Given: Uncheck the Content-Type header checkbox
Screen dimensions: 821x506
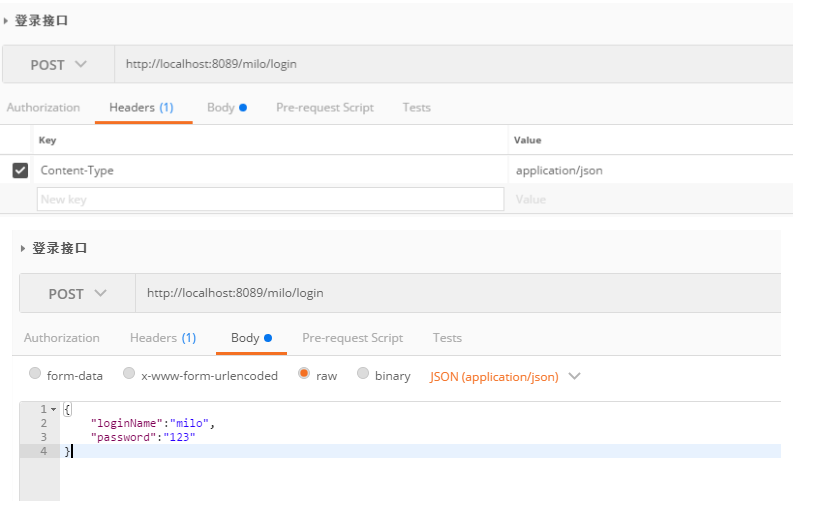Looking at the screenshot, I should 20,170.
